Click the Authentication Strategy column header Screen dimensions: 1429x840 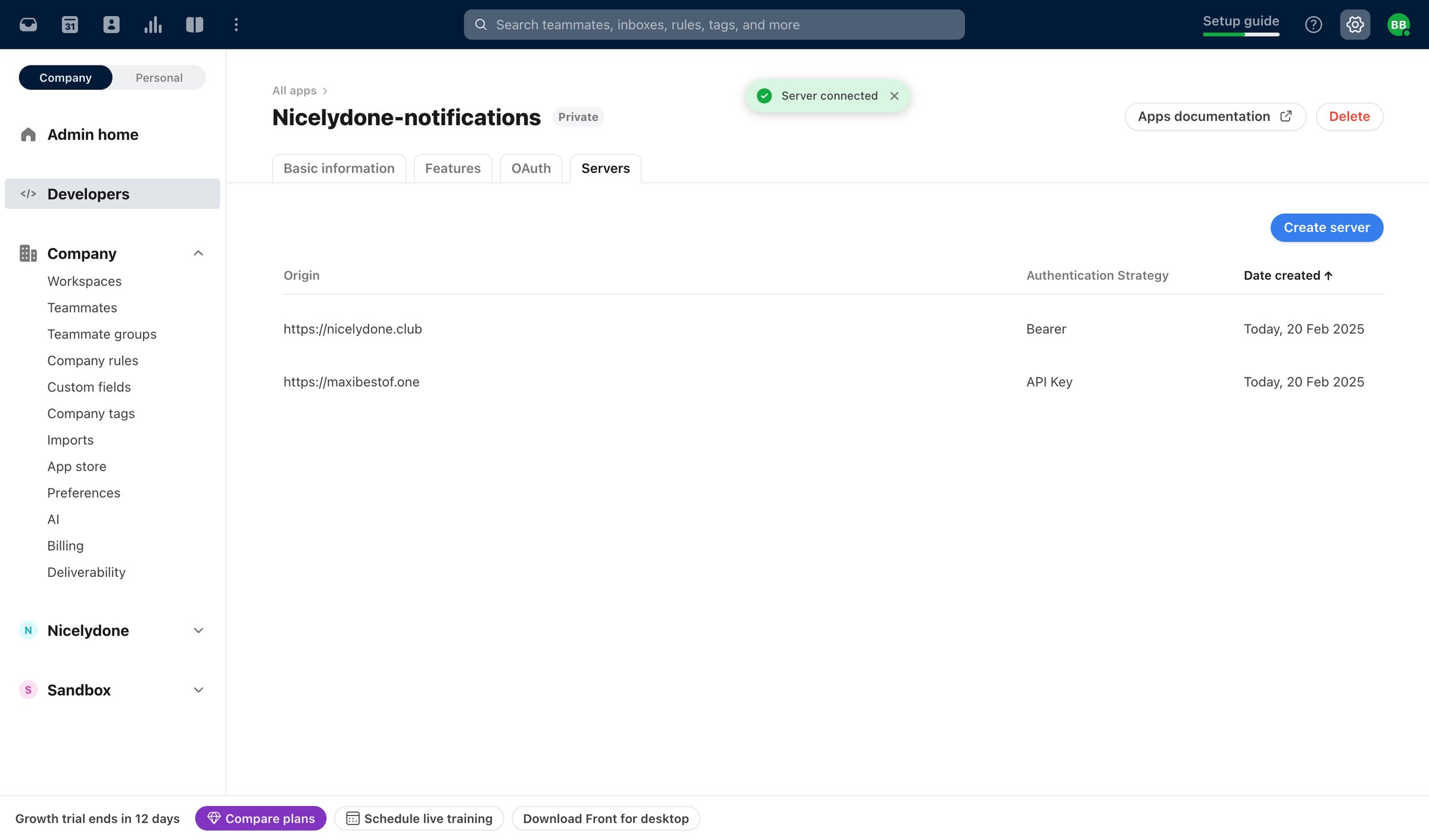[x=1097, y=276]
